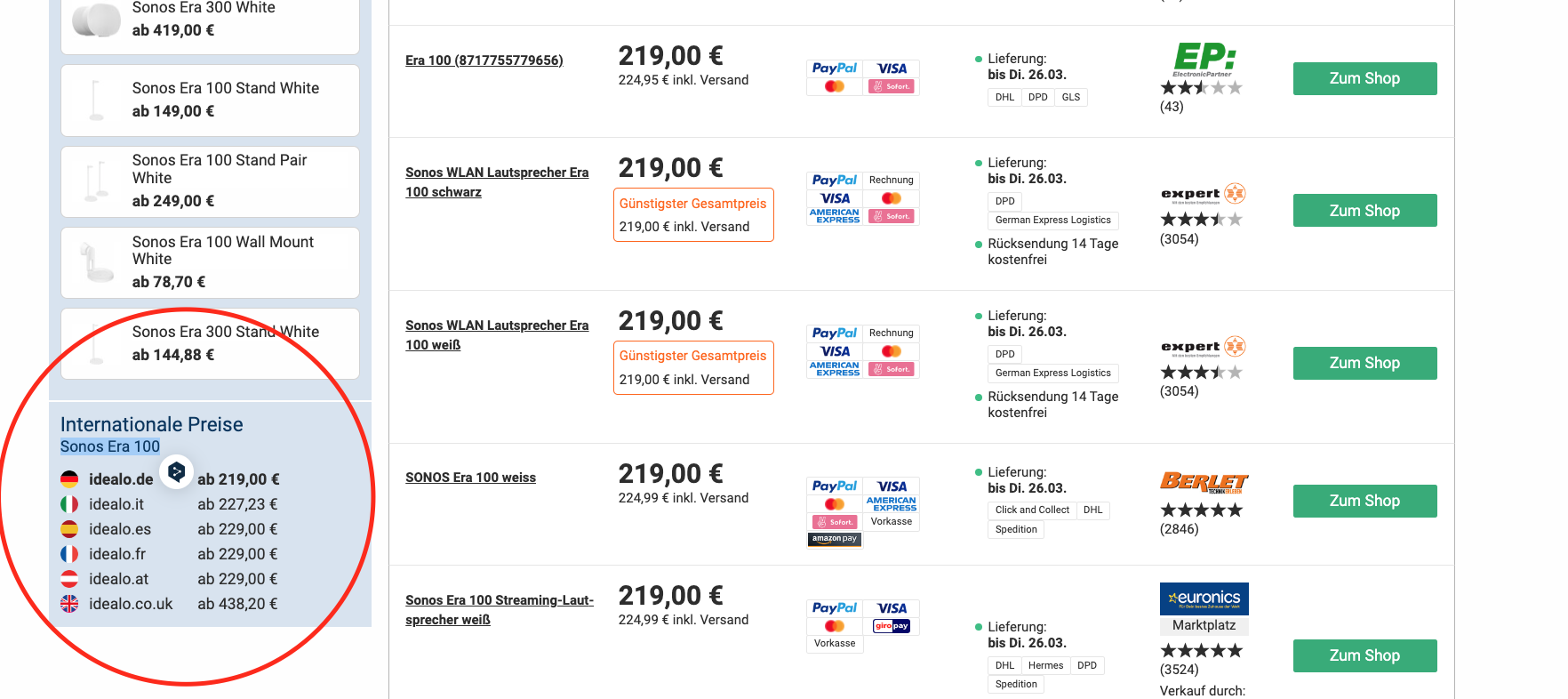Click the Italian flag icon for idealo.it

pos(69,504)
